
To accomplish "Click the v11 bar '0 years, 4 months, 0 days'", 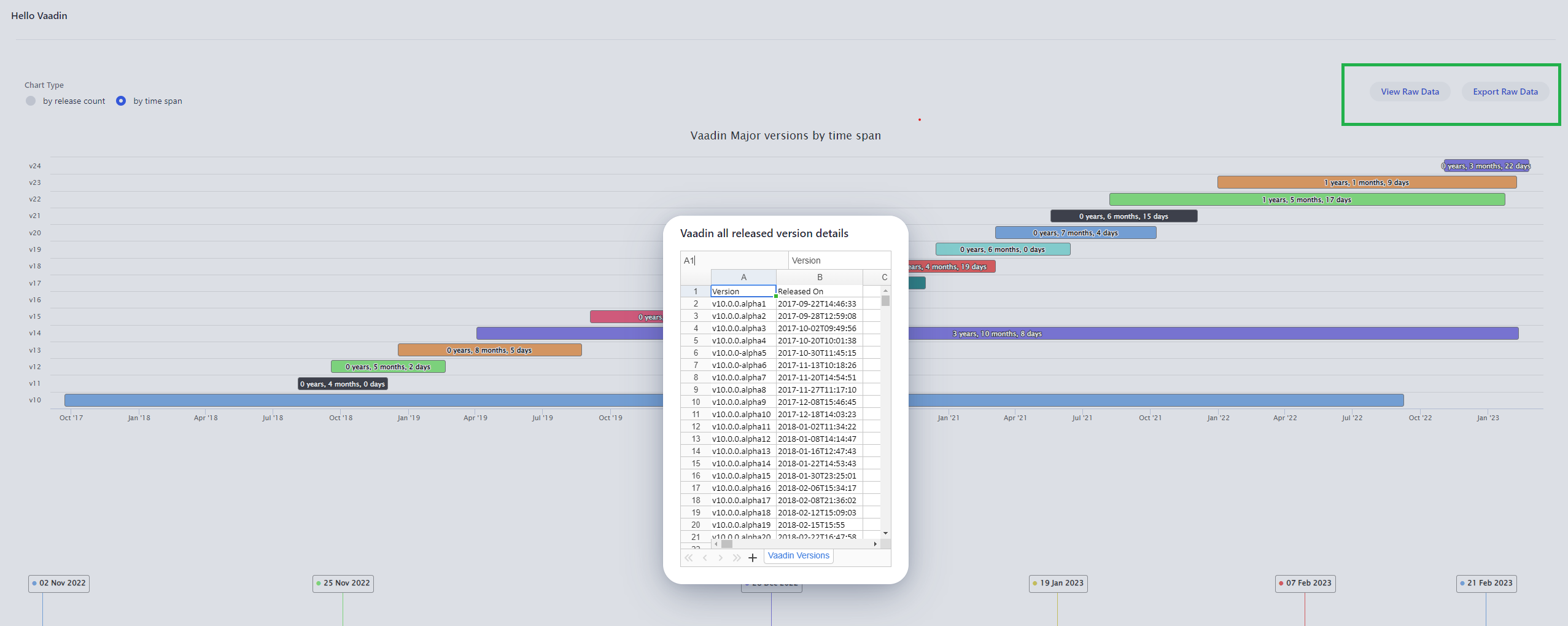I will tap(343, 384).
